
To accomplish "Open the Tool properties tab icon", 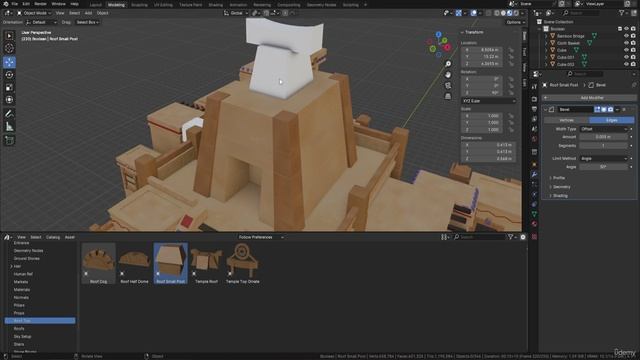I will pos(534,87).
